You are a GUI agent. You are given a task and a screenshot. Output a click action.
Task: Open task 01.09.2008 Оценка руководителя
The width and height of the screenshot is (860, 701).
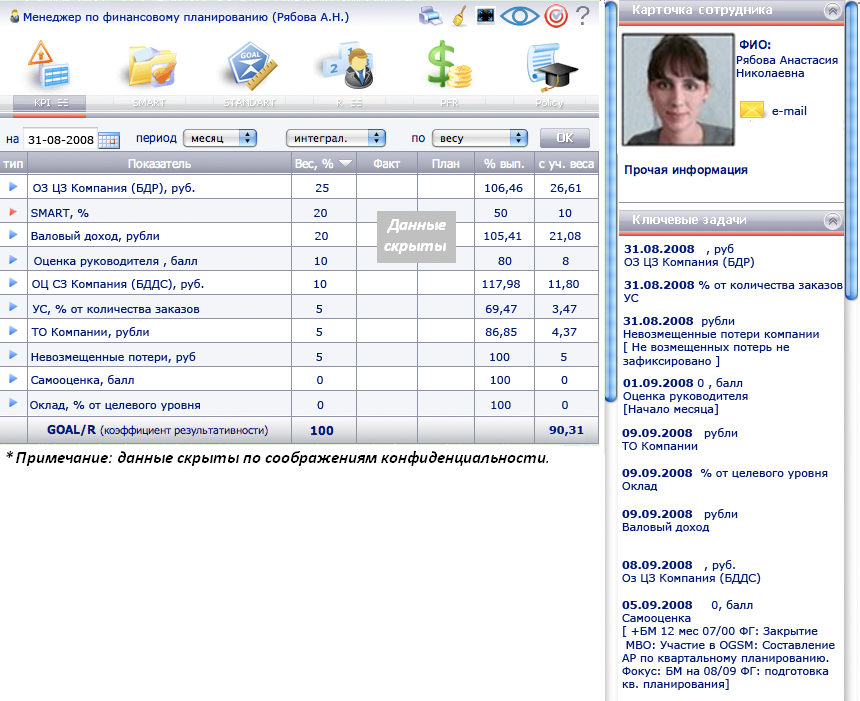(685, 396)
